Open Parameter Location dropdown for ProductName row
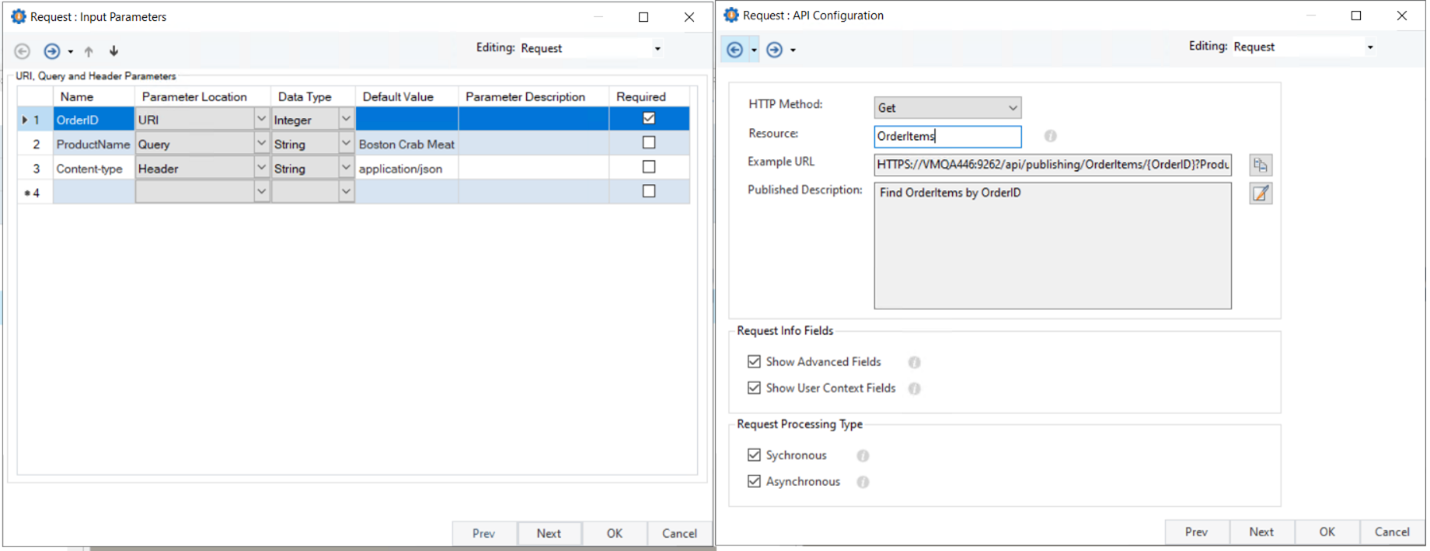This screenshot has width=1430, height=551. coord(261,144)
